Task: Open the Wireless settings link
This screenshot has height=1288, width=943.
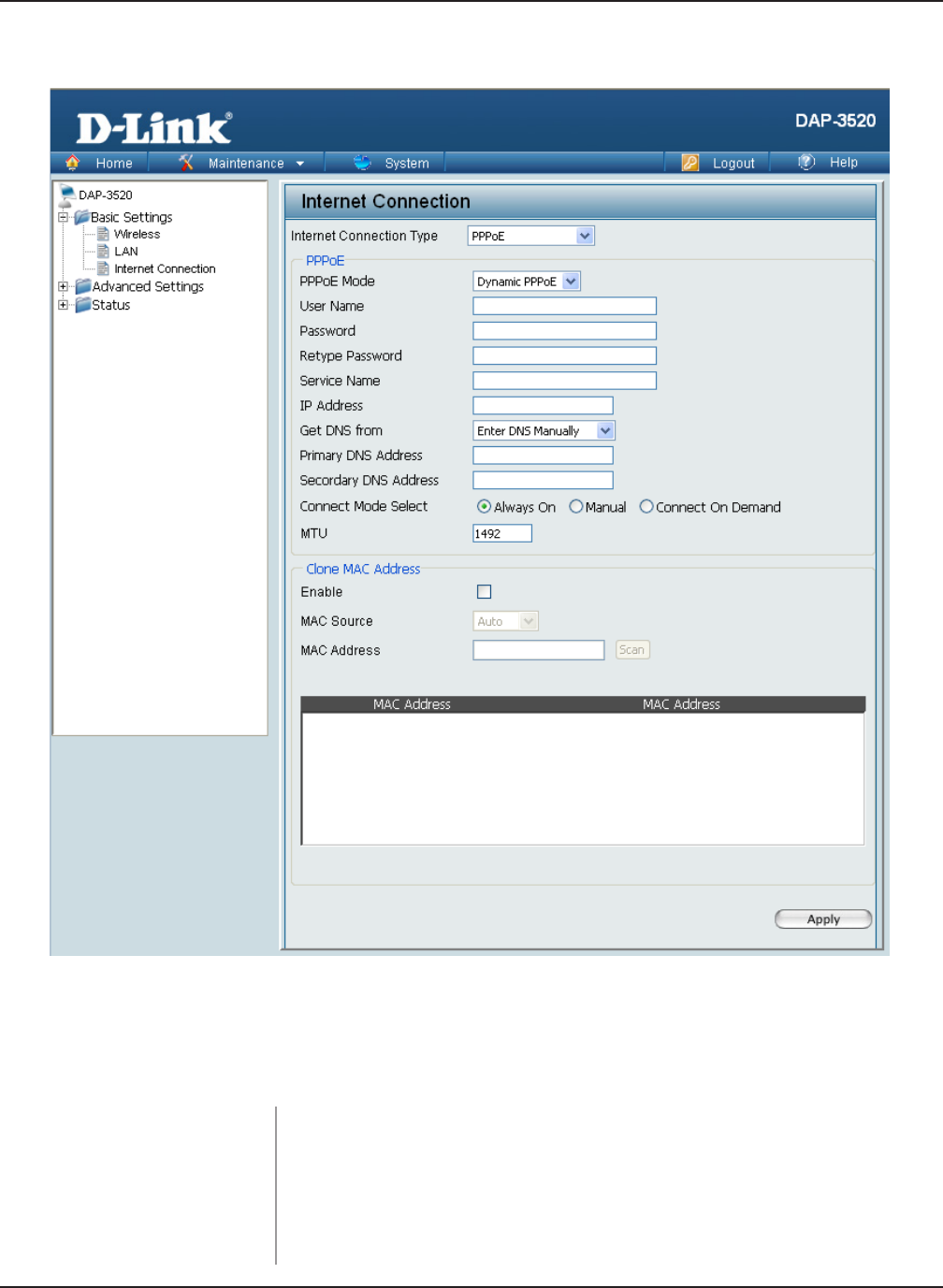Action: (137, 234)
